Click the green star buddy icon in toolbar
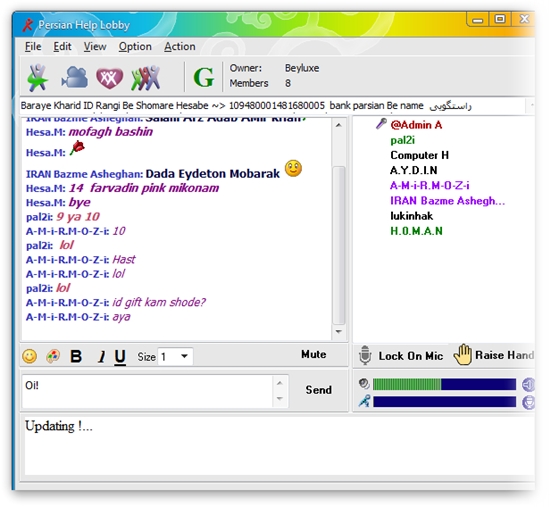This screenshot has width=550, height=507. point(38,78)
